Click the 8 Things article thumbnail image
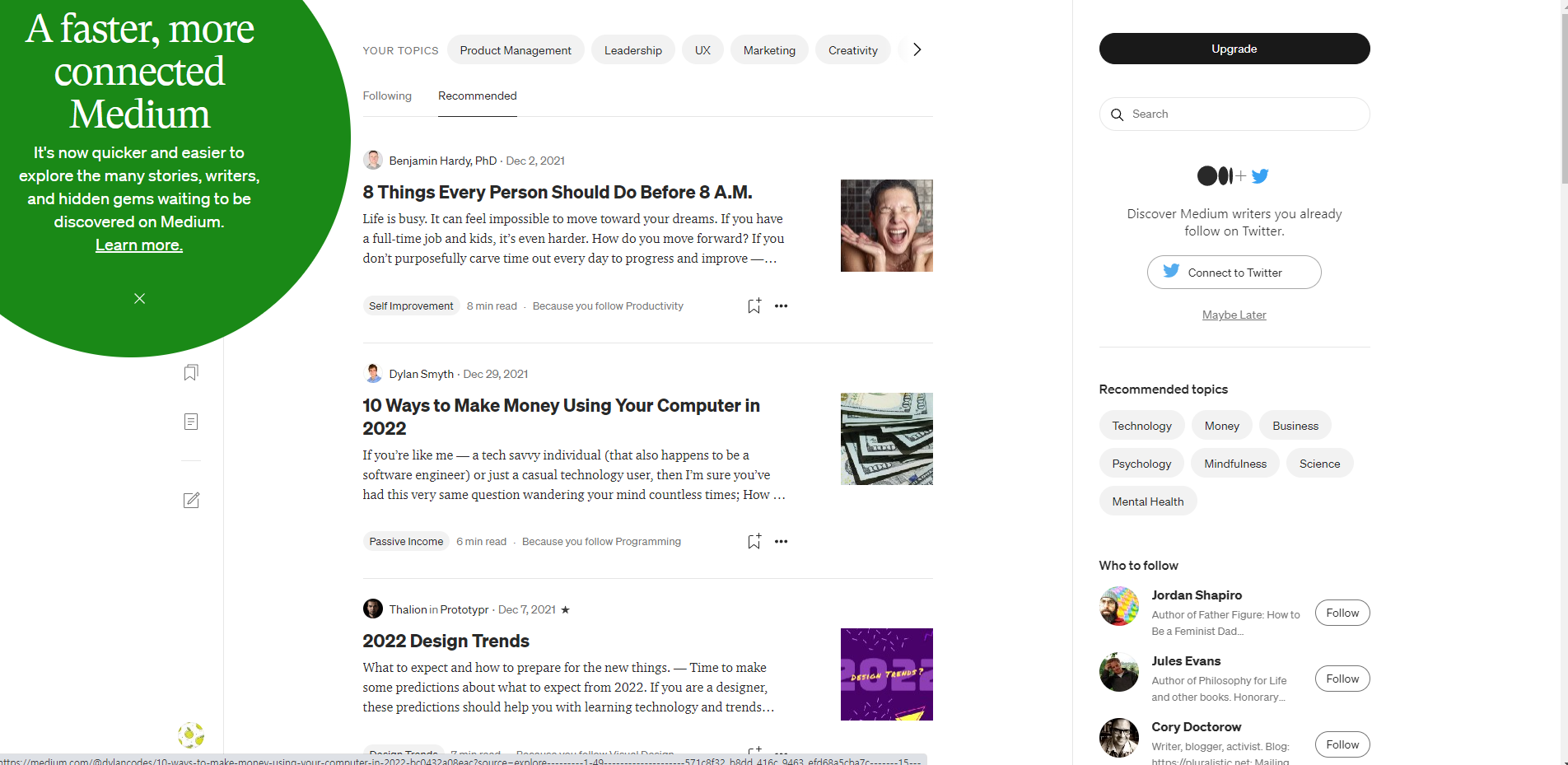Image resolution: width=1568 pixels, height=765 pixels. [x=887, y=226]
